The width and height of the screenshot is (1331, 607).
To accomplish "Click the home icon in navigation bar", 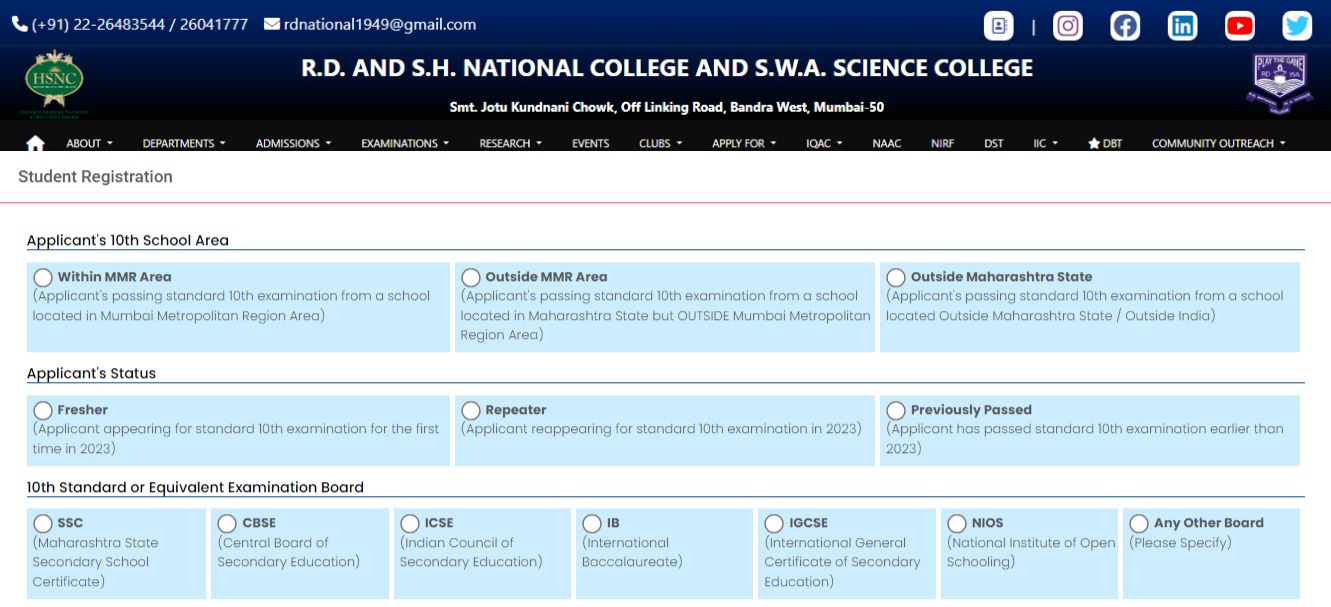I will 35,144.
